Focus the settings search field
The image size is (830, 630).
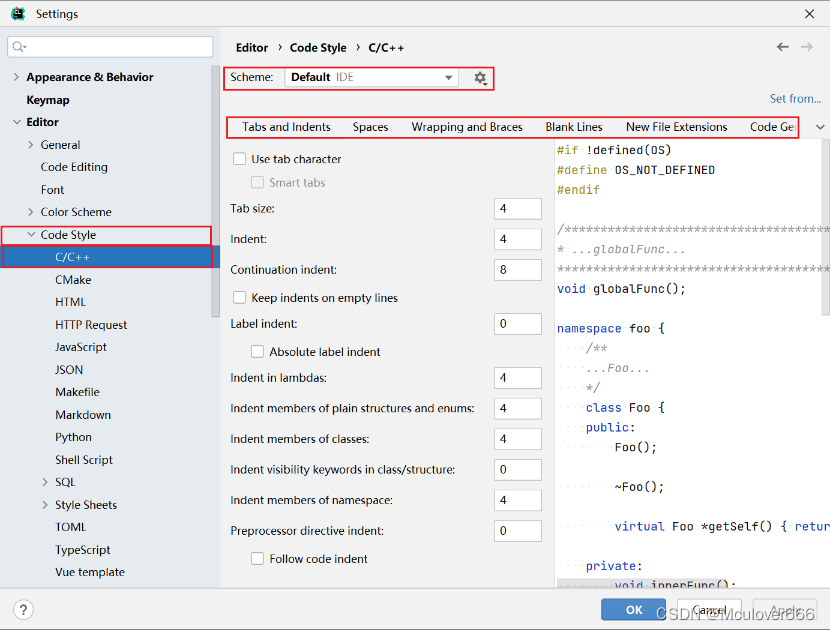(110, 47)
